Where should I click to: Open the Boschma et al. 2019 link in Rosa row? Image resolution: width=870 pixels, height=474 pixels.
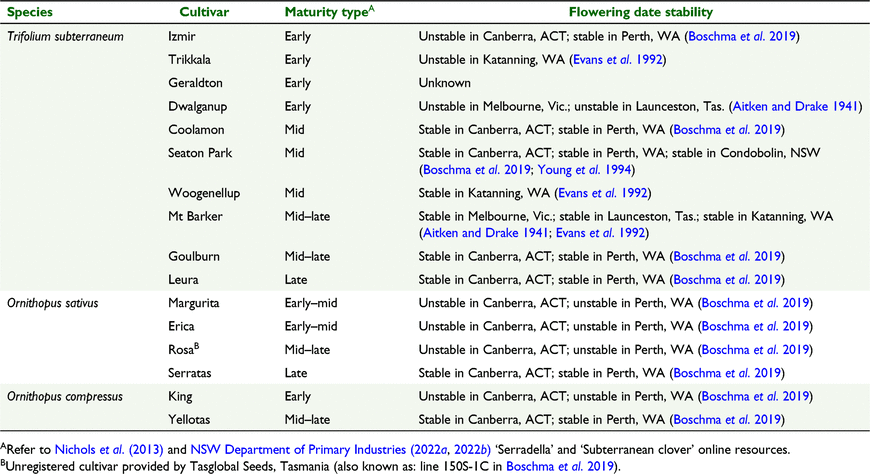coord(755,350)
